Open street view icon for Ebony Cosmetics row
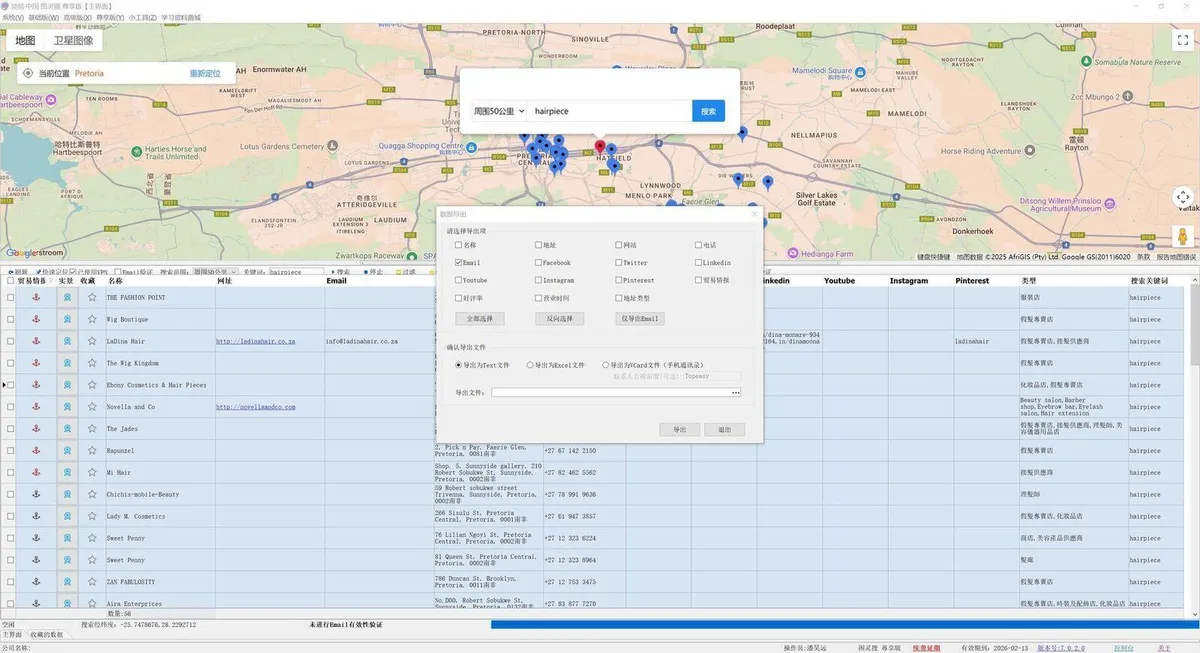The height and width of the screenshot is (653, 1200). point(67,385)
